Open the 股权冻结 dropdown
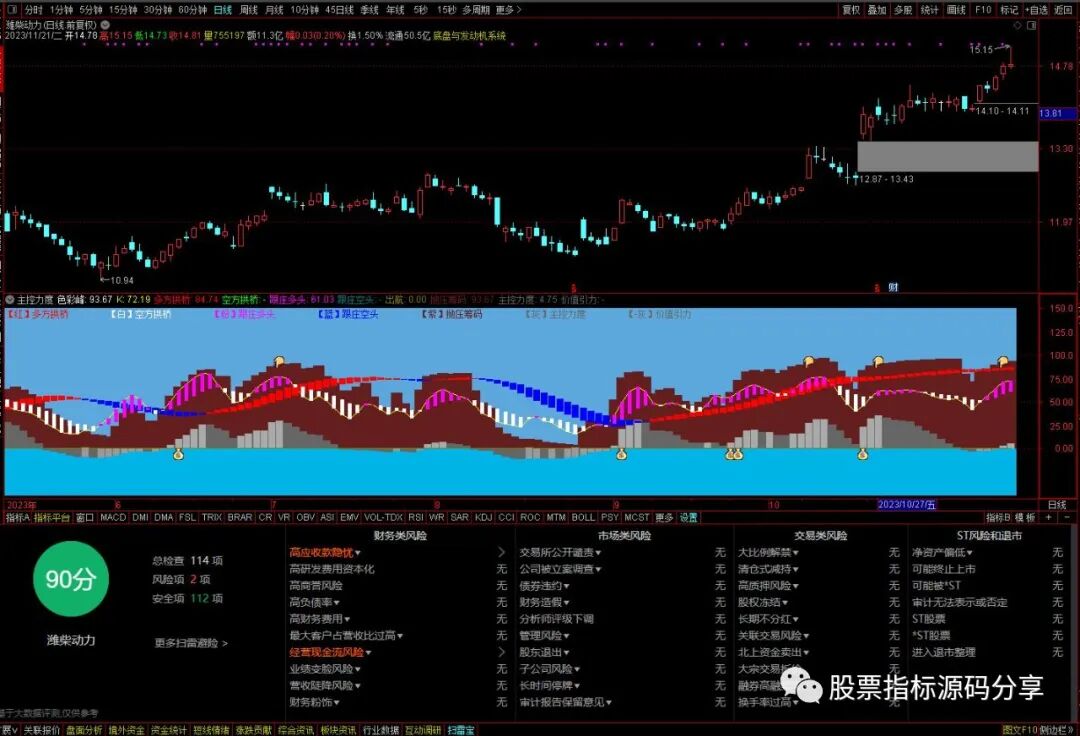1080x736 pixels. click(x=763, y=602)
